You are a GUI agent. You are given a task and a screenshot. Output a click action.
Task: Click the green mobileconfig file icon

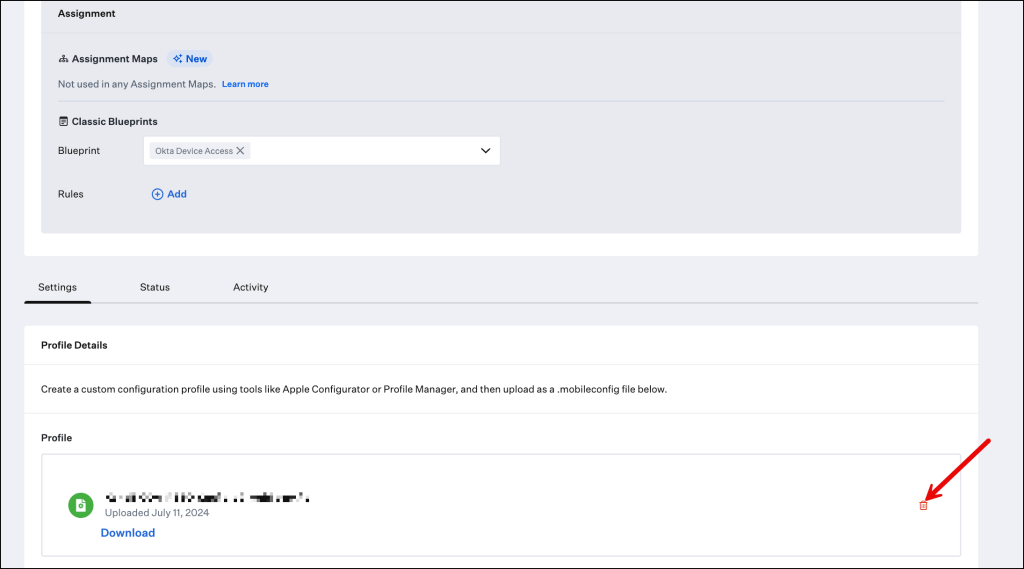(80, 505)
